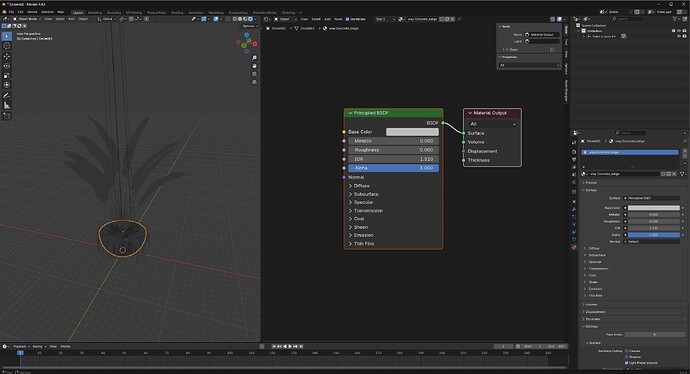
Task: Click the play animation button
Action: [x=290, y=346]
